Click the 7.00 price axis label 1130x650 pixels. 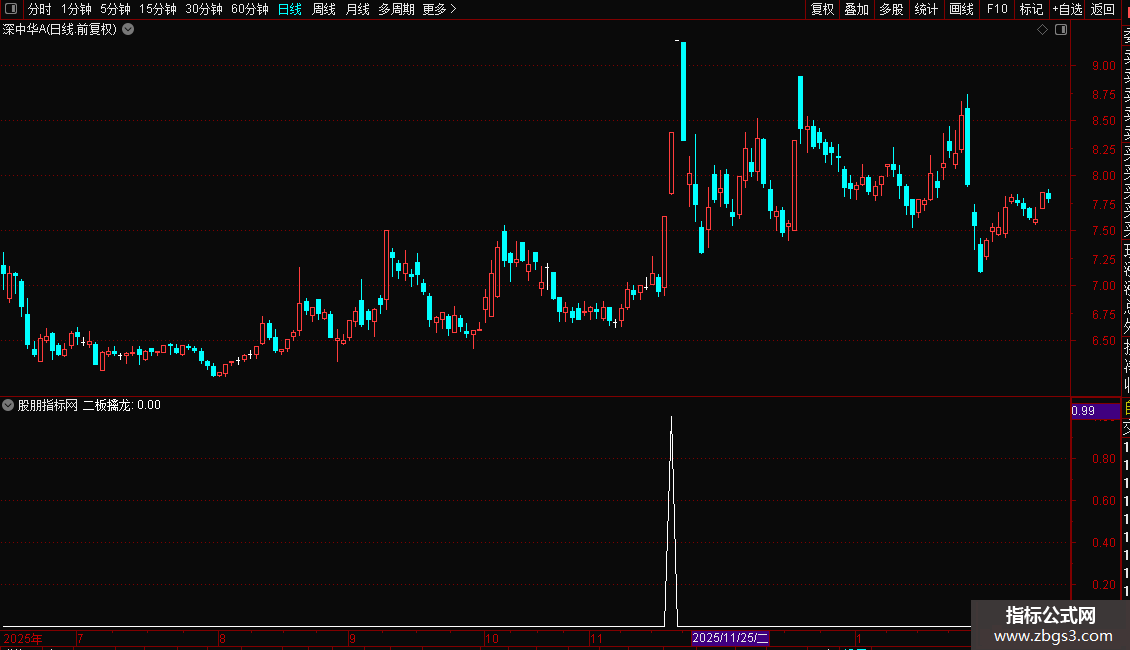[1103, 286]
